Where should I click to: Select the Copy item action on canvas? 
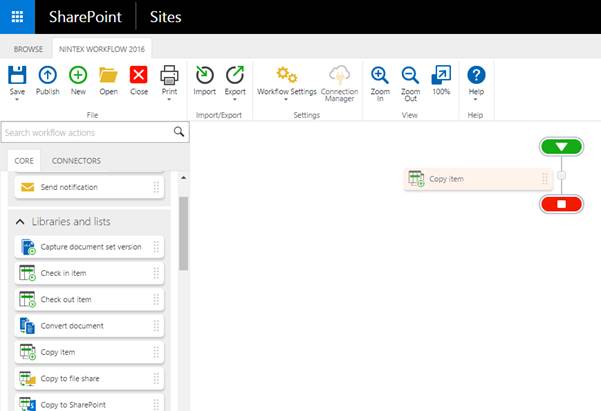click(478, 179)
